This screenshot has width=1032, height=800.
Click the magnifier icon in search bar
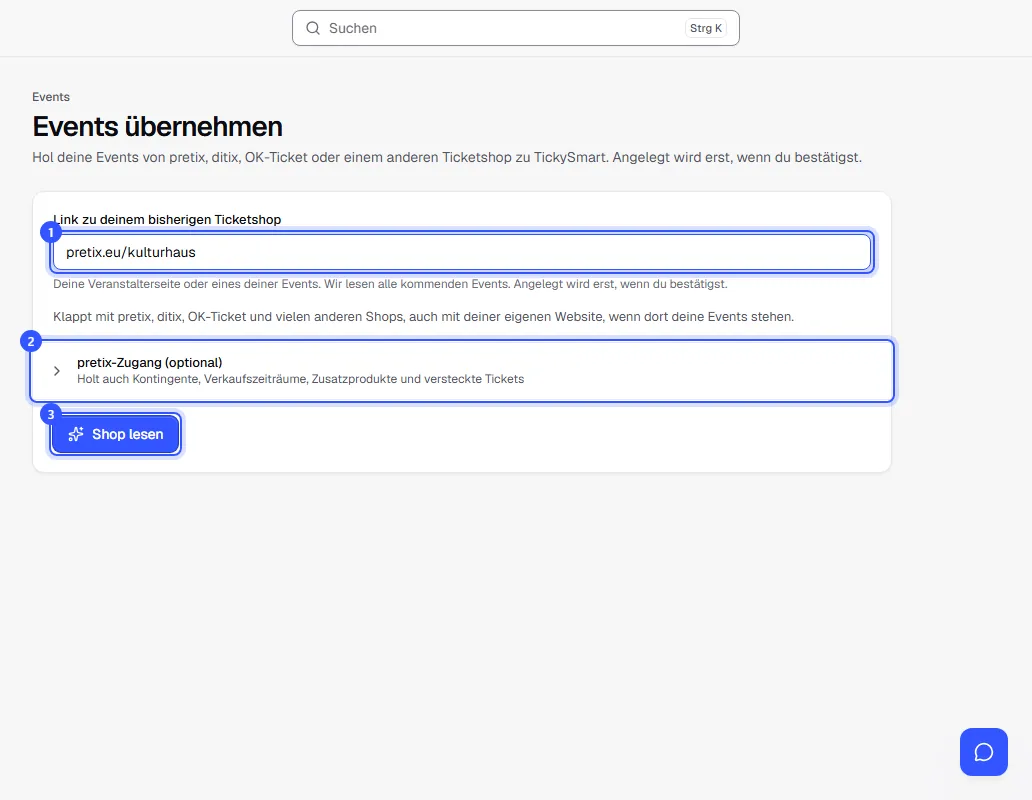pyautogui.click(x=313, y=28)
